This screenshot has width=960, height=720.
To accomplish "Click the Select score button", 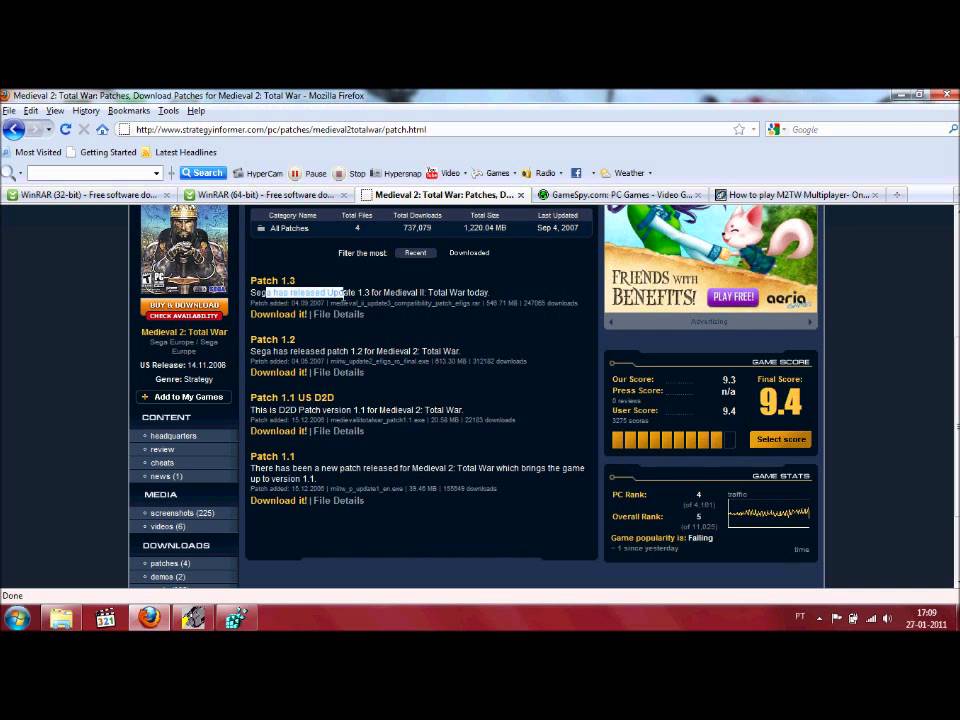I will (x=781, y=439).
